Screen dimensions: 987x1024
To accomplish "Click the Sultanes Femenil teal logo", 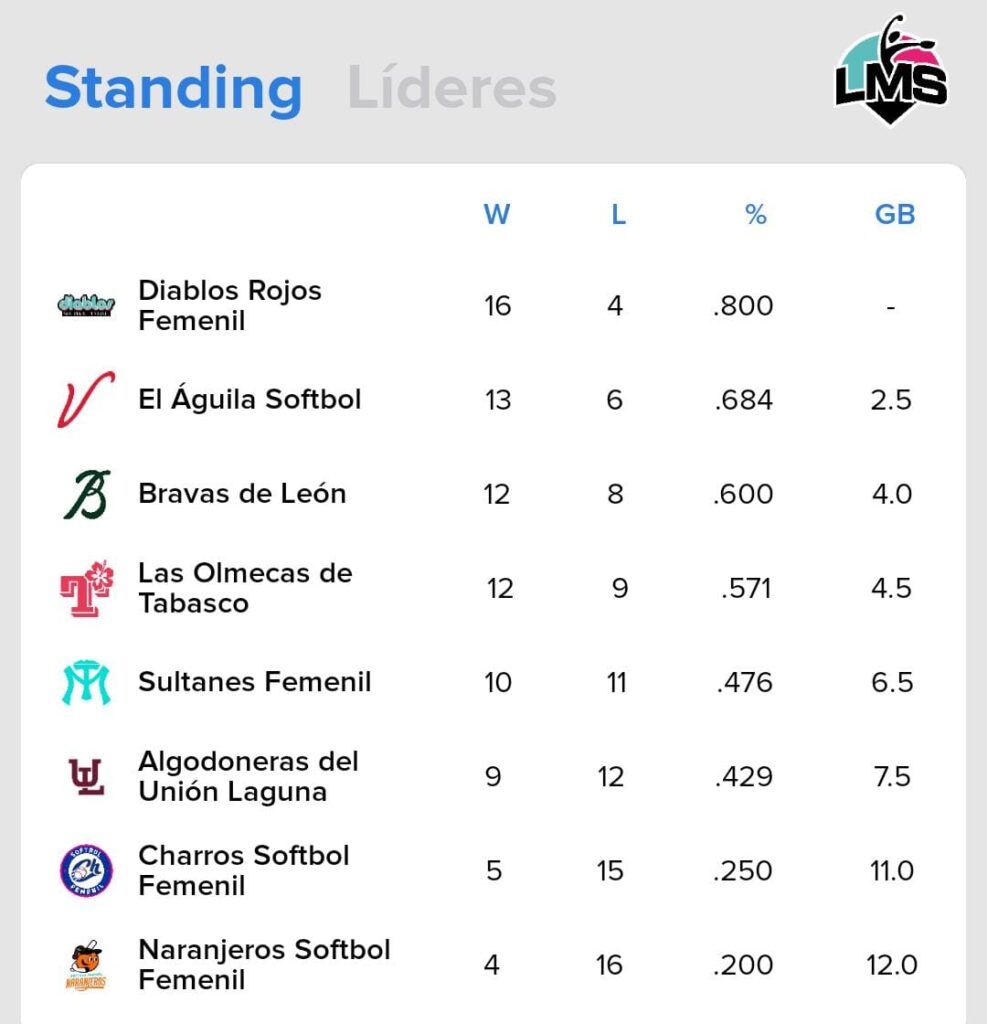I will point(86,682).
